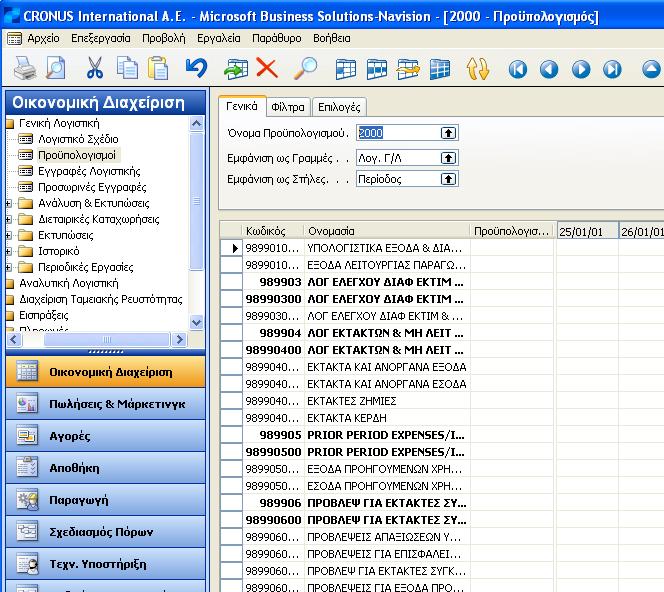This screenshot has width=664, height=592.
Task: Click the tree horizontal scroll-right arrow
Action: click(x=180, y=340)
